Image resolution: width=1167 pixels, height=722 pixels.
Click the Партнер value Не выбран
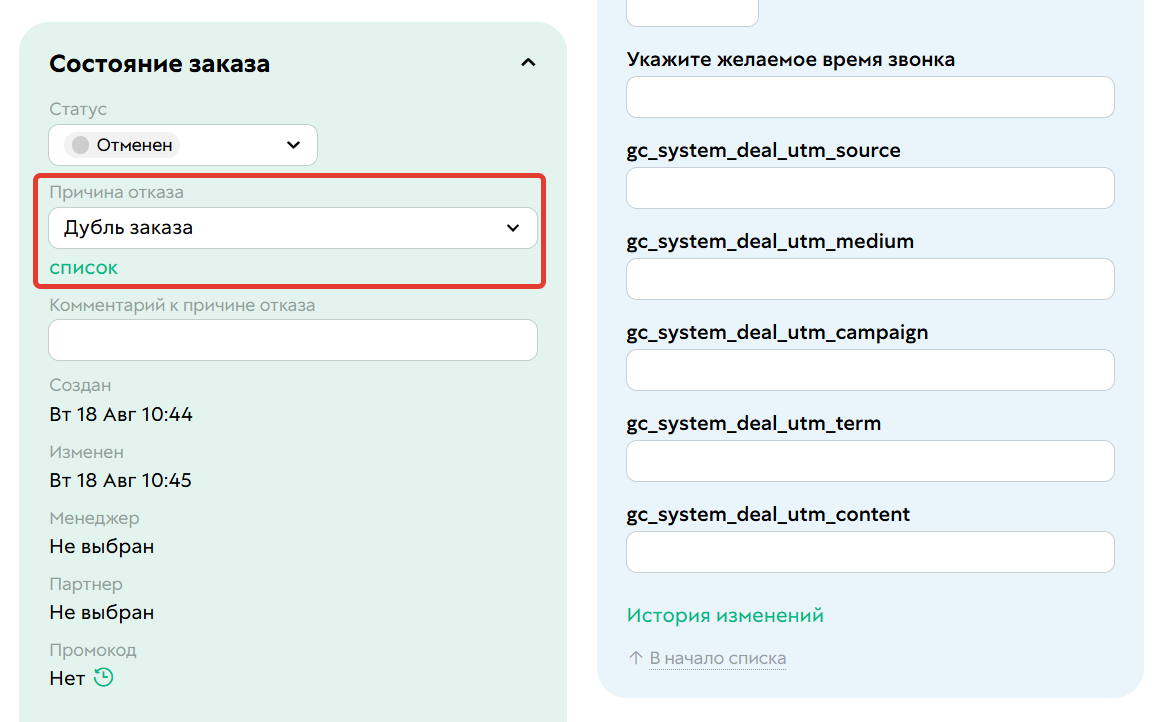(x=102, y=613)
